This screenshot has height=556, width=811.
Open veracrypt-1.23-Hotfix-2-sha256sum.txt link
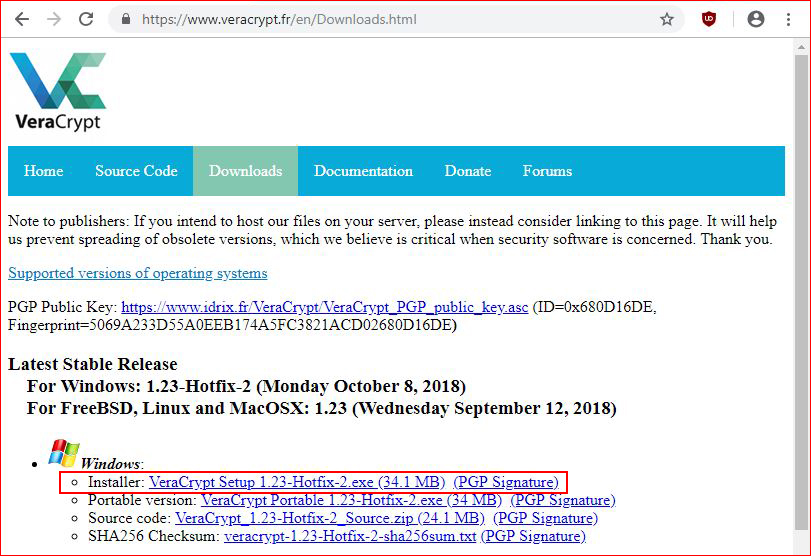point(350,536)
